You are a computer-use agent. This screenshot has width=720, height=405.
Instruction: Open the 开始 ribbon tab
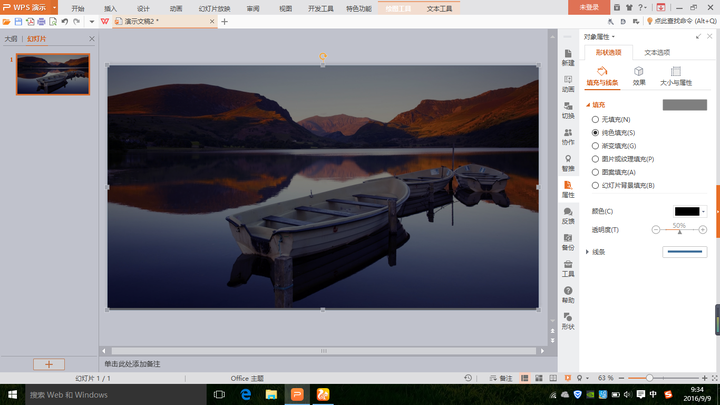[x=78, y=8]
